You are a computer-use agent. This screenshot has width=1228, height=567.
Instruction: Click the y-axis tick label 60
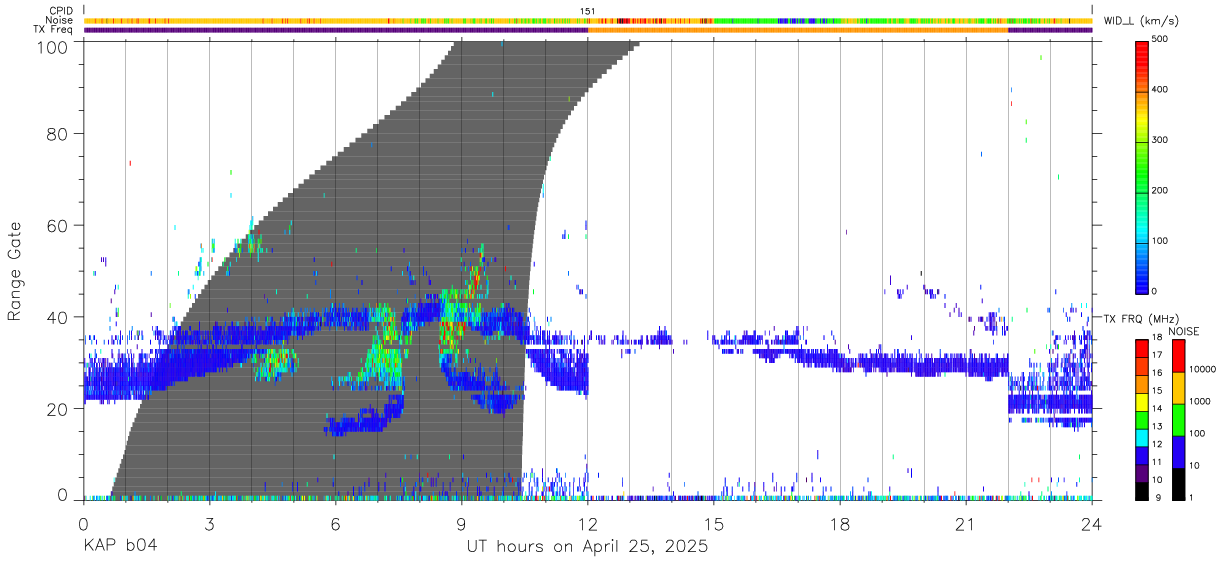click(x=58, y=225)
